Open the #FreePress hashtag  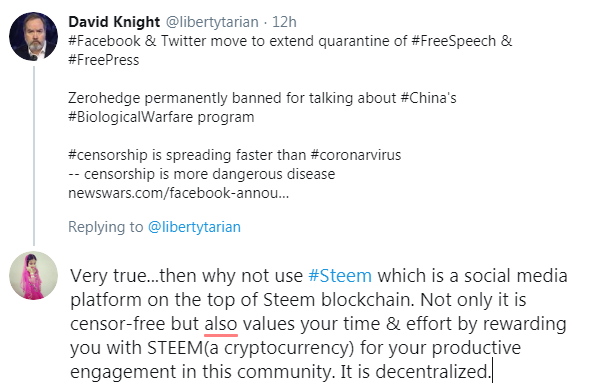pyautogui.click(x=104, y=60)
